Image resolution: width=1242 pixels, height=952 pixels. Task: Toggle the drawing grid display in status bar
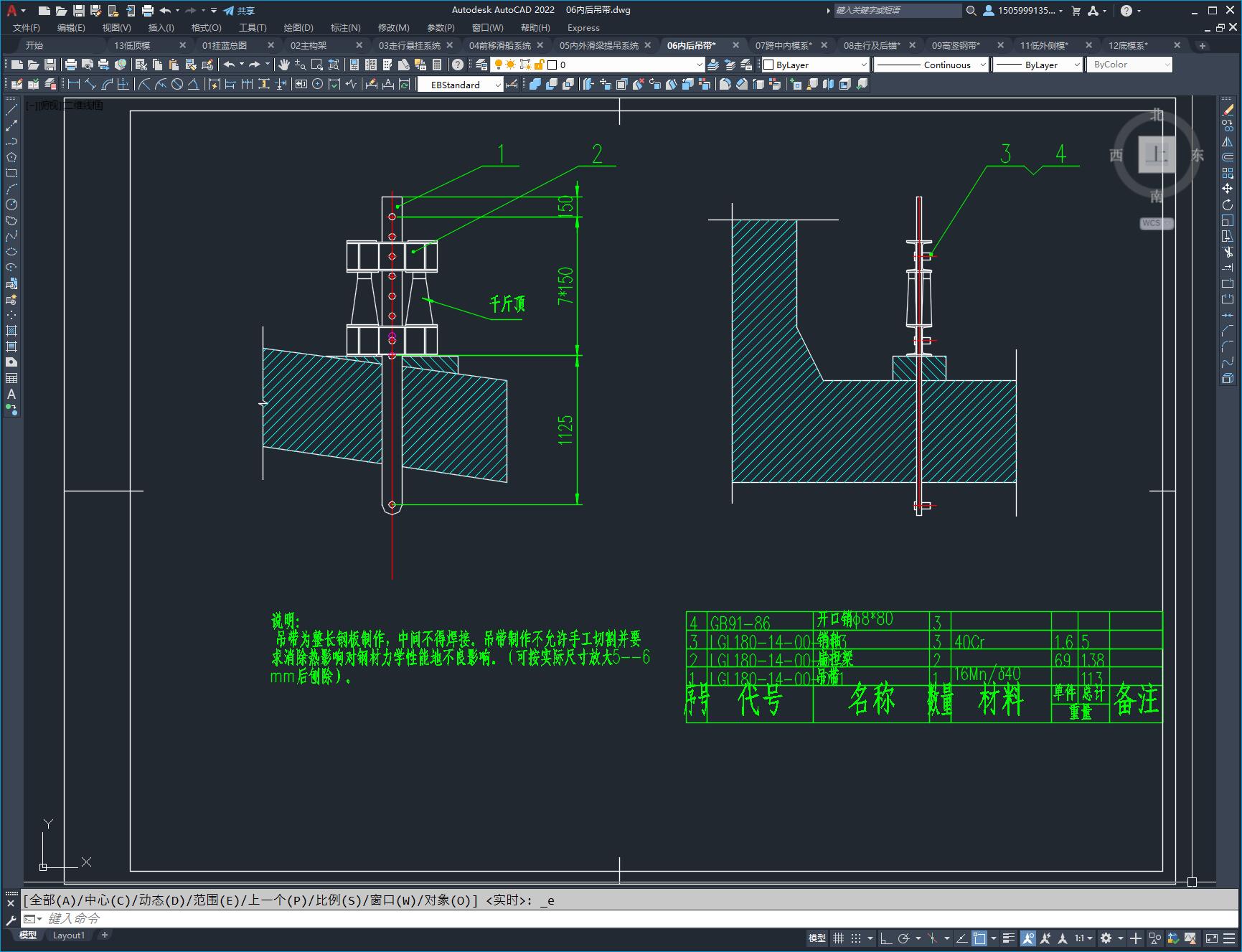coord(838,938)
